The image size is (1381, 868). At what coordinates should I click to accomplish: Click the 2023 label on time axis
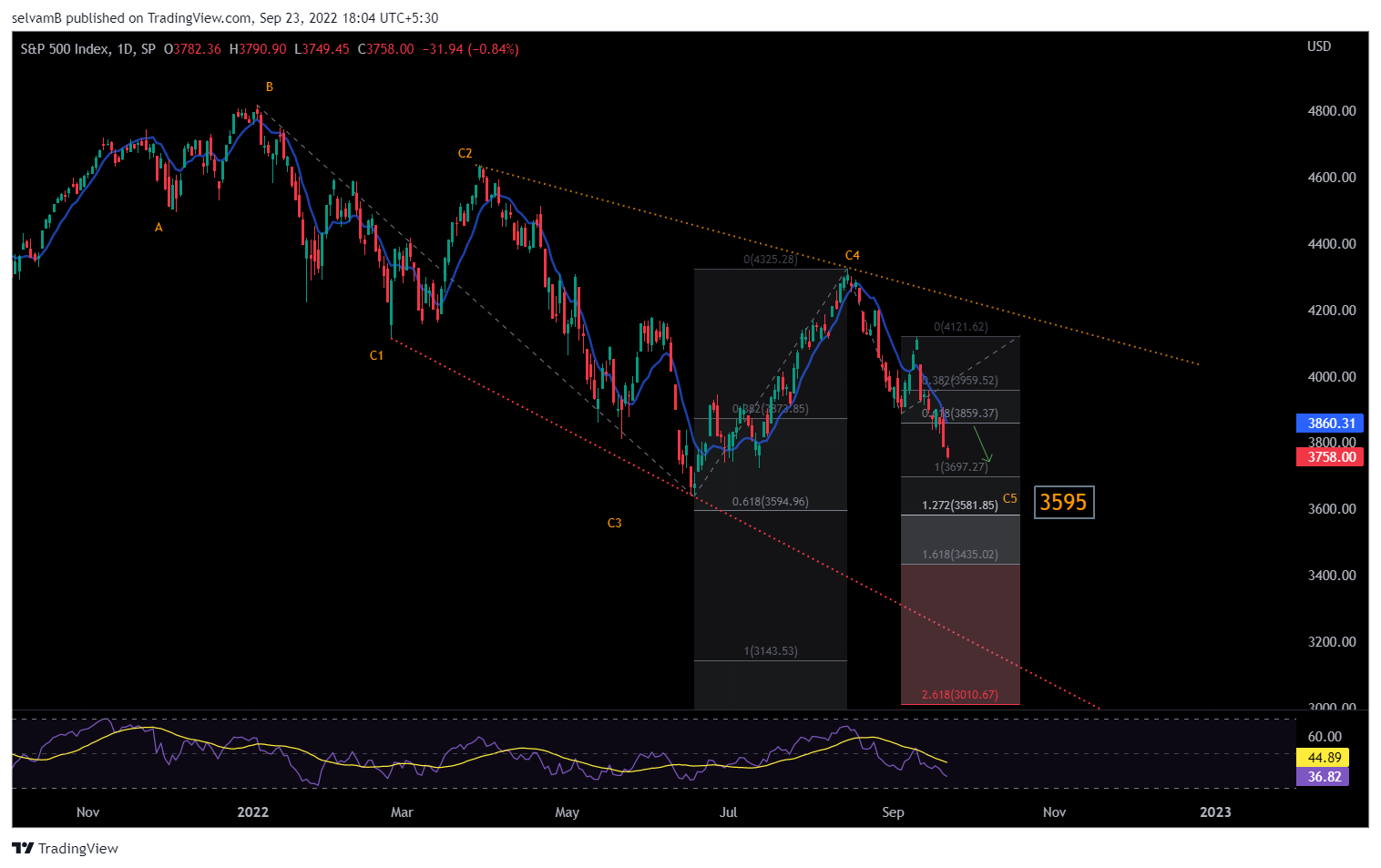1215,812
